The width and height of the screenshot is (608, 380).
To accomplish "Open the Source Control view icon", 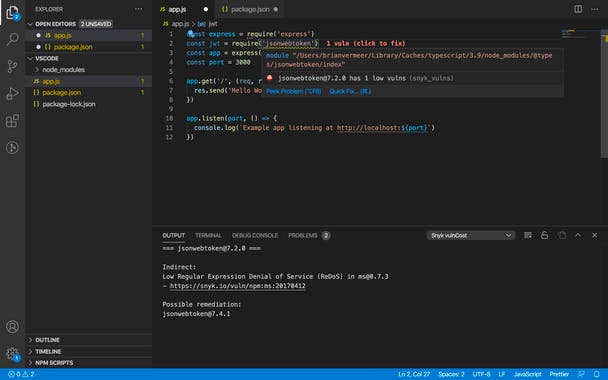I will click(x=12, y=66).
